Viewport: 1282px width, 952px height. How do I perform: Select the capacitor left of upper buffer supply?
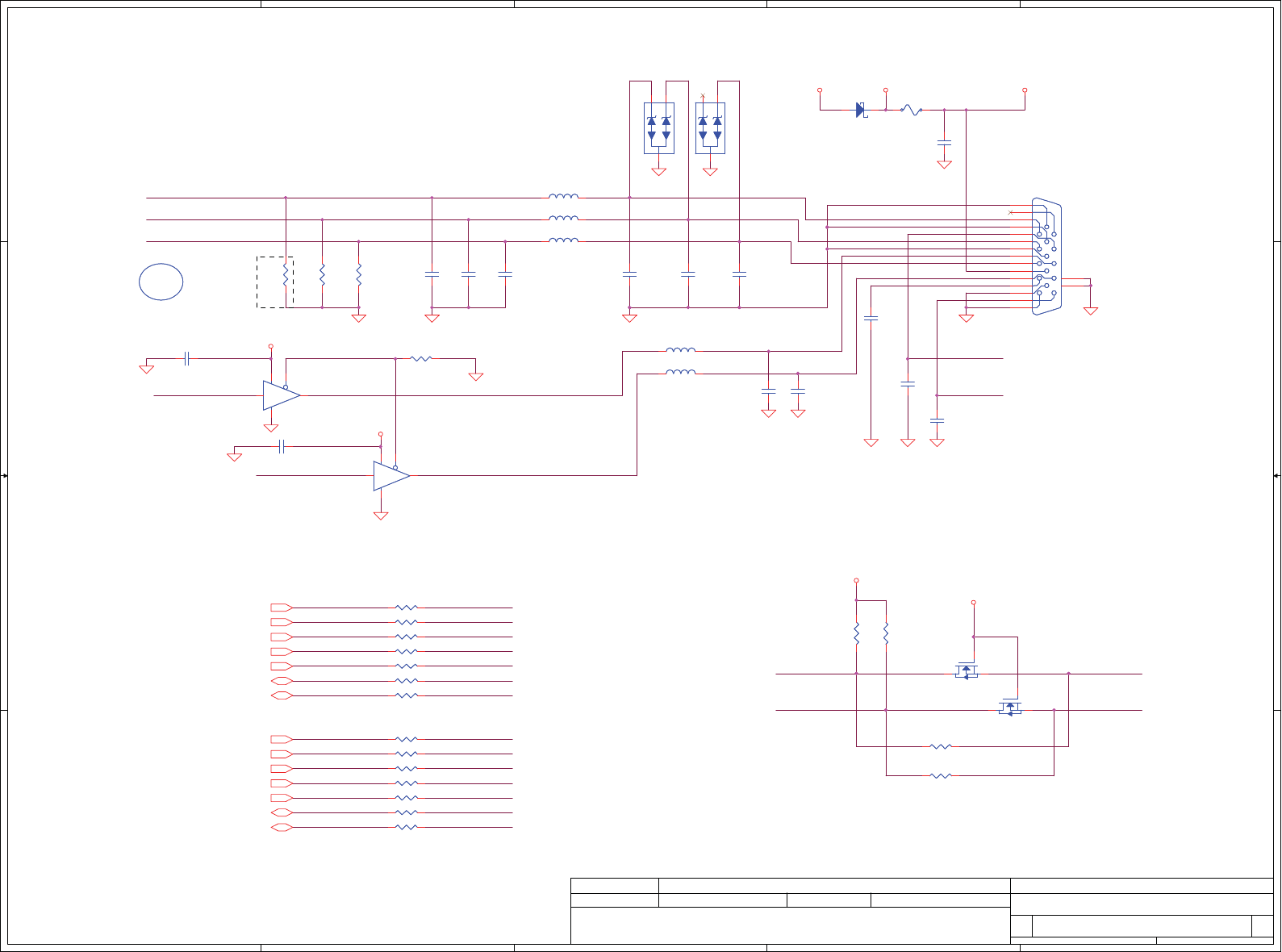[186, 358]
